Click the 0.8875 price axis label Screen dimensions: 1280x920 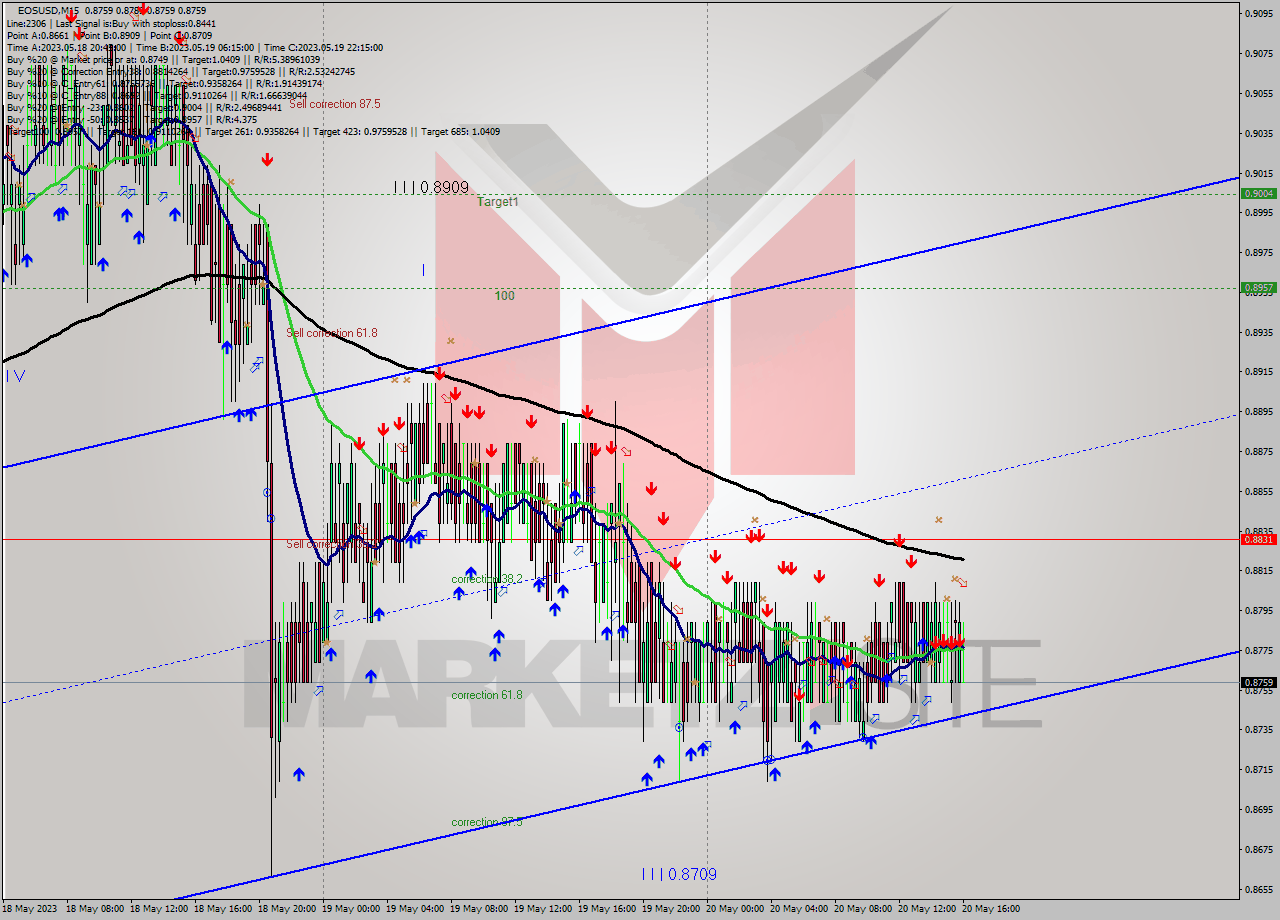tap(1258, 451)
